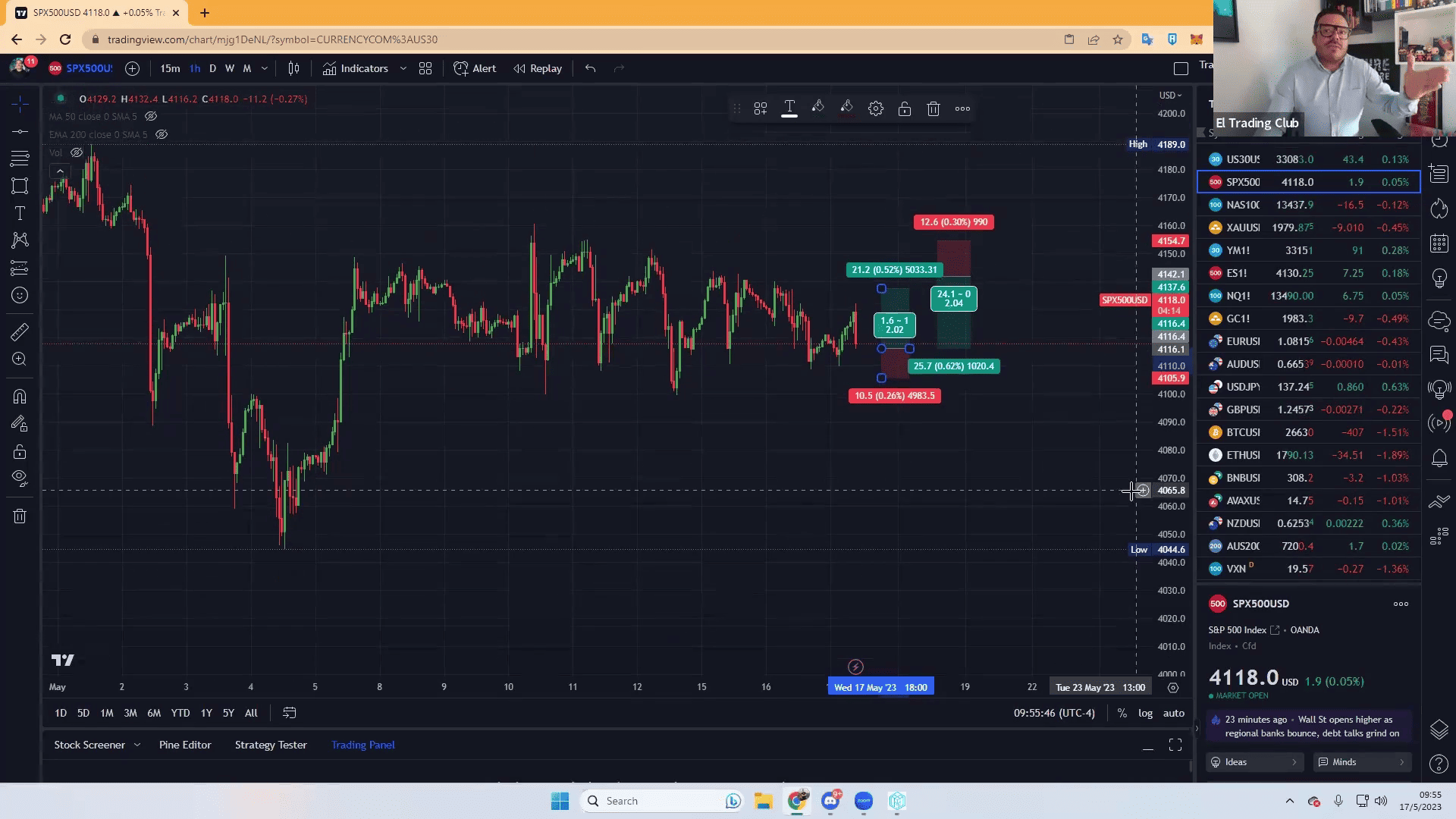Expand the timeframe dropdown arrow

click(x=264, y=68)
